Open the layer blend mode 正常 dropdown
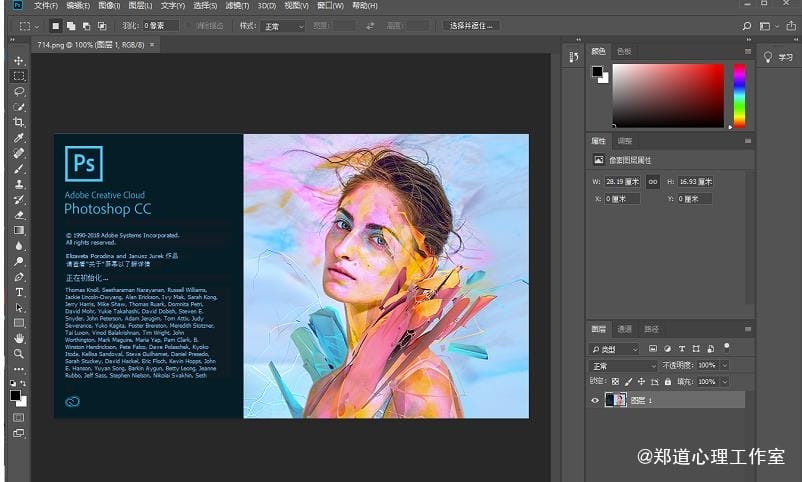The width and height of the screenshot is (802, 482). pos(623,366)
